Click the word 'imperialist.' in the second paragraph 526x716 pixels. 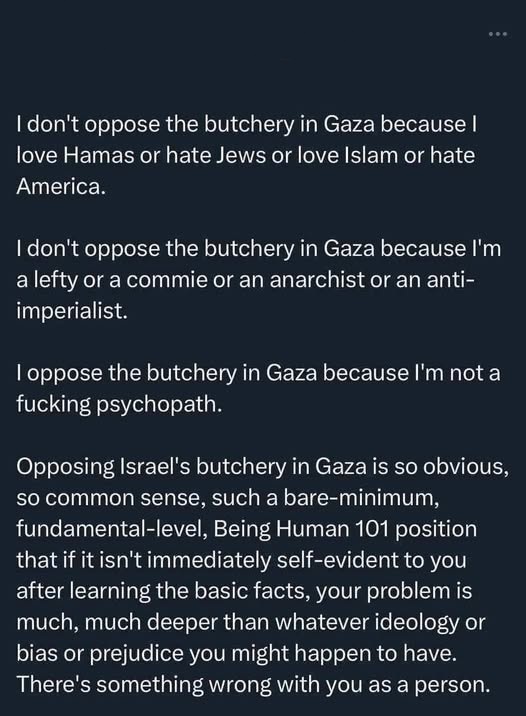tap(72, 311)
